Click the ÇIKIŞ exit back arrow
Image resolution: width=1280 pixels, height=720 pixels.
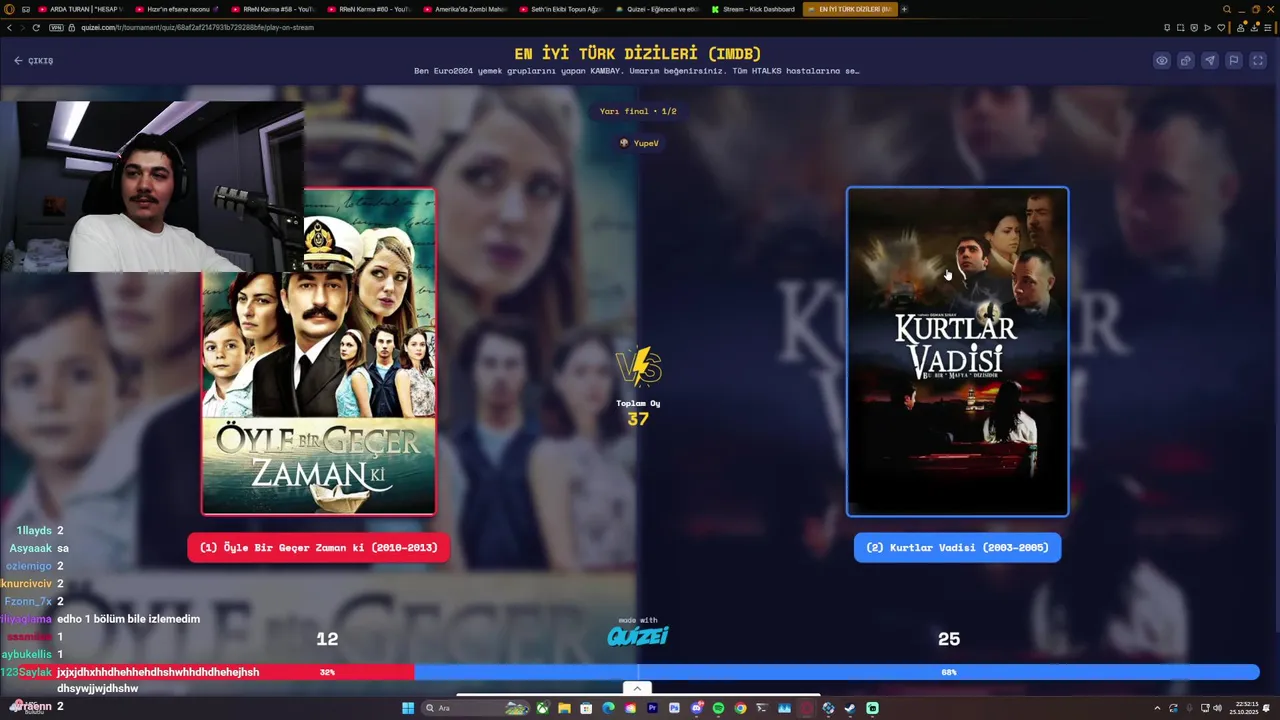click(x=33, y=61)
